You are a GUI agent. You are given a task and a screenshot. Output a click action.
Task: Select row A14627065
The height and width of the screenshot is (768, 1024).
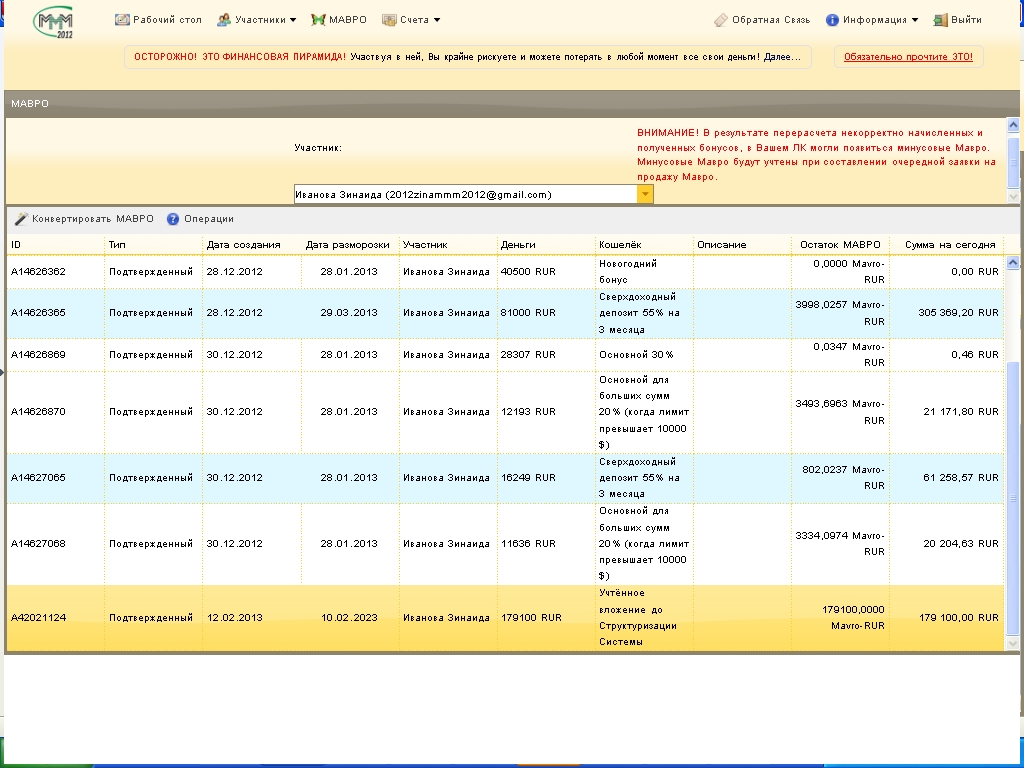tap(505, 478)
